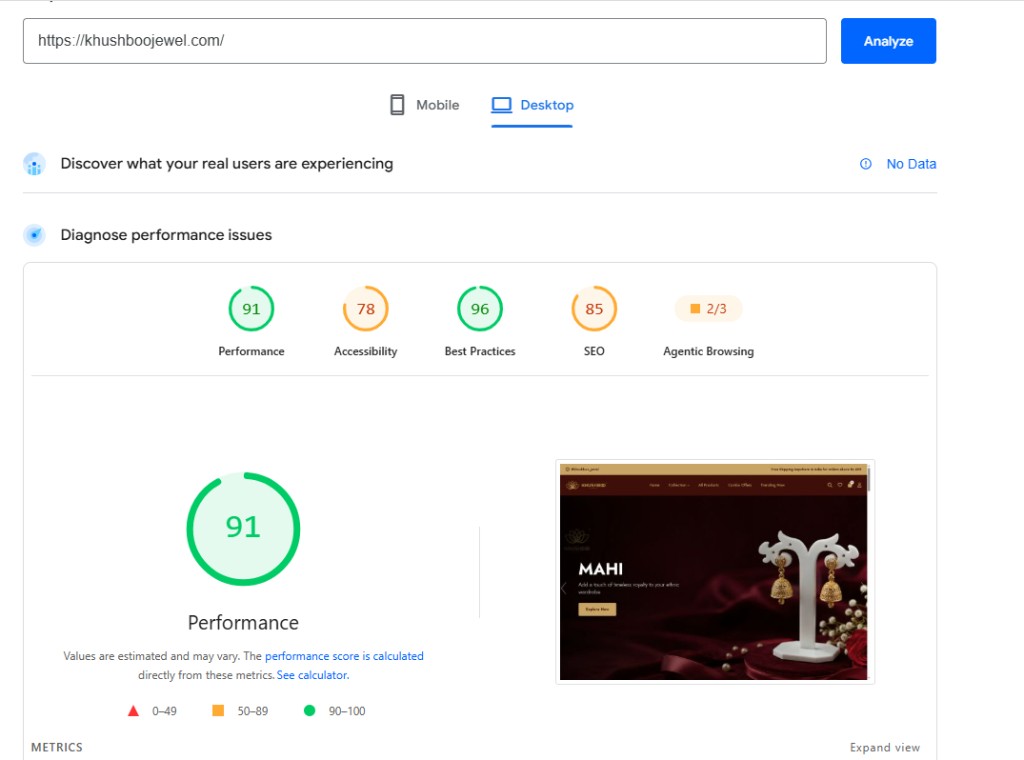The image size is (1024, 760).
Task: Click the large 'Performance' title text
Action: tap(243, 623)
